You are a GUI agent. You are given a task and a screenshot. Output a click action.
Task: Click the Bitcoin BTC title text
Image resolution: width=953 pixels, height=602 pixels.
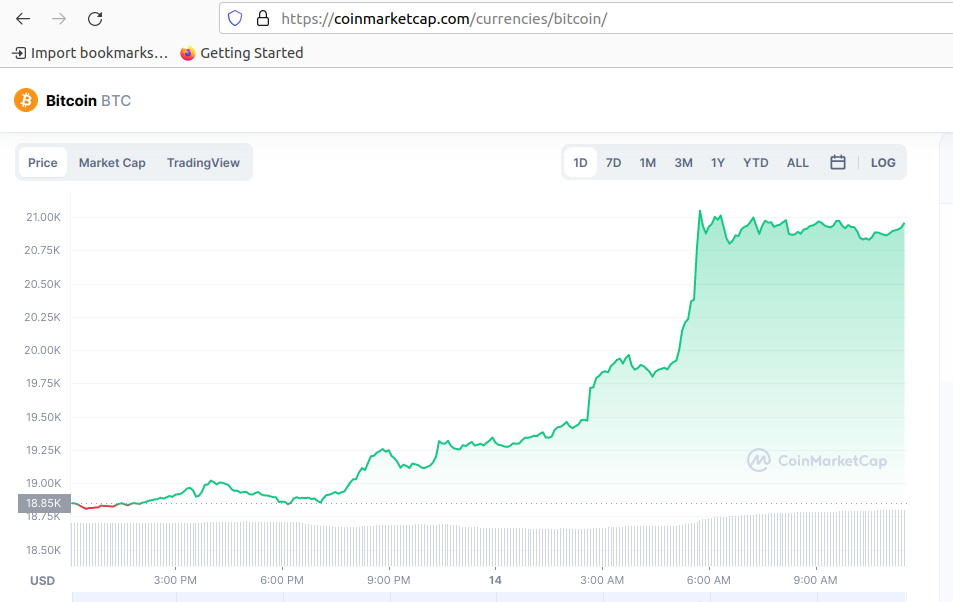(x=89, y=100)
